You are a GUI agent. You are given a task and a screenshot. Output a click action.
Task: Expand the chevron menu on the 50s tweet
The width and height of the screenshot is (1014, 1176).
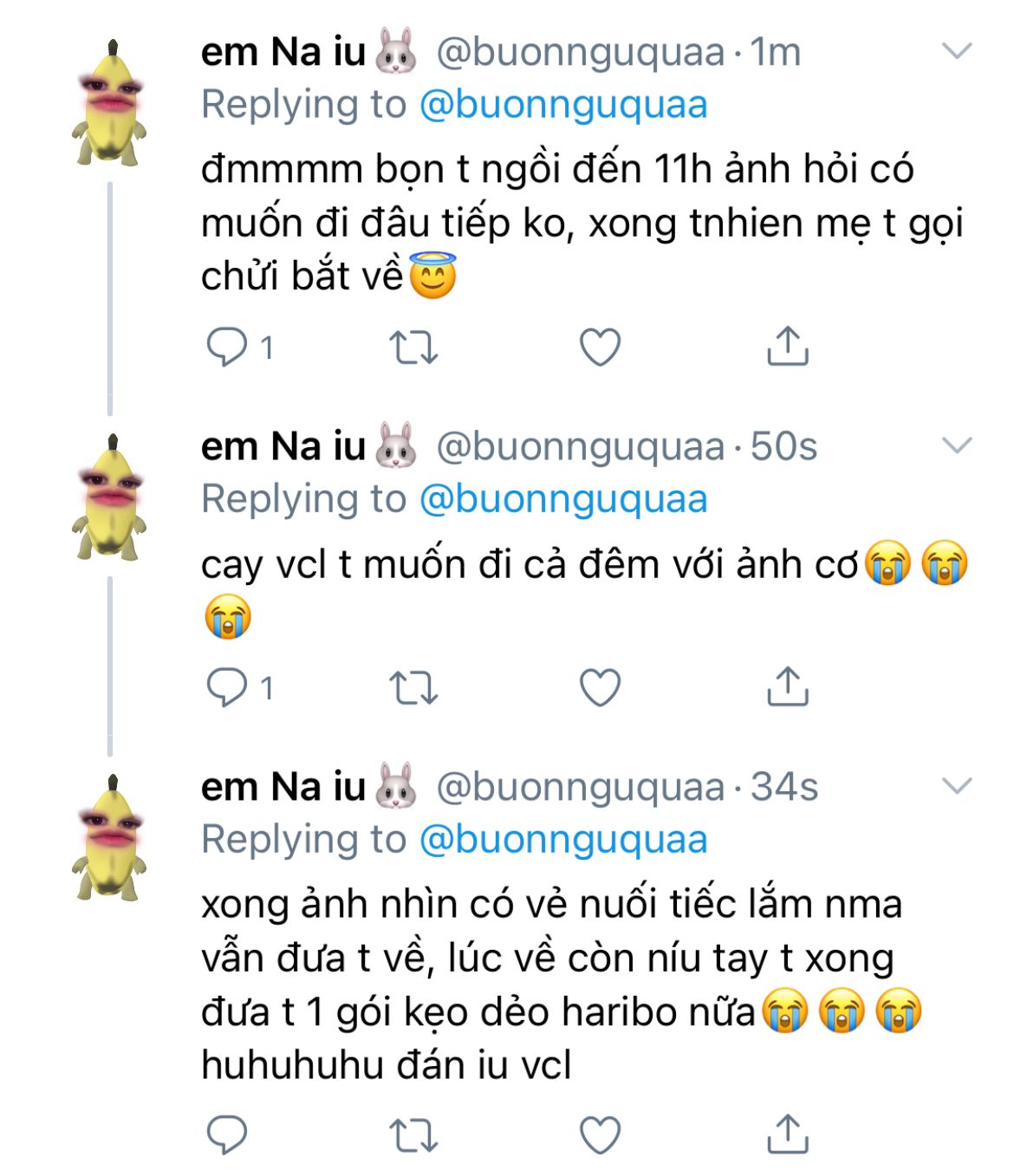(x=956, y=446)
